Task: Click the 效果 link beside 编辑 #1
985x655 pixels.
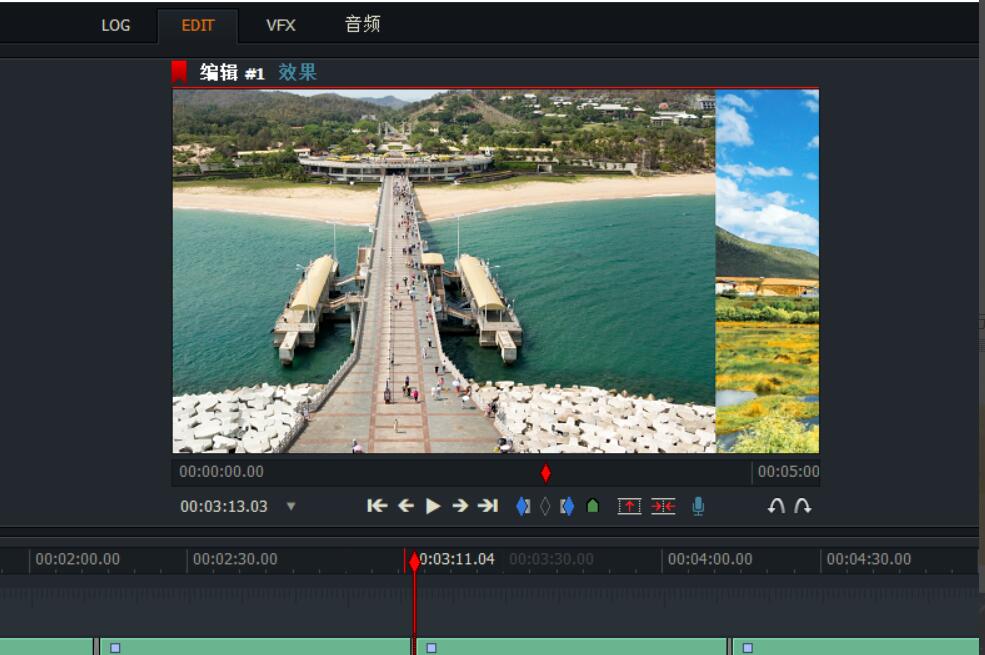Action: coord(297,72)
